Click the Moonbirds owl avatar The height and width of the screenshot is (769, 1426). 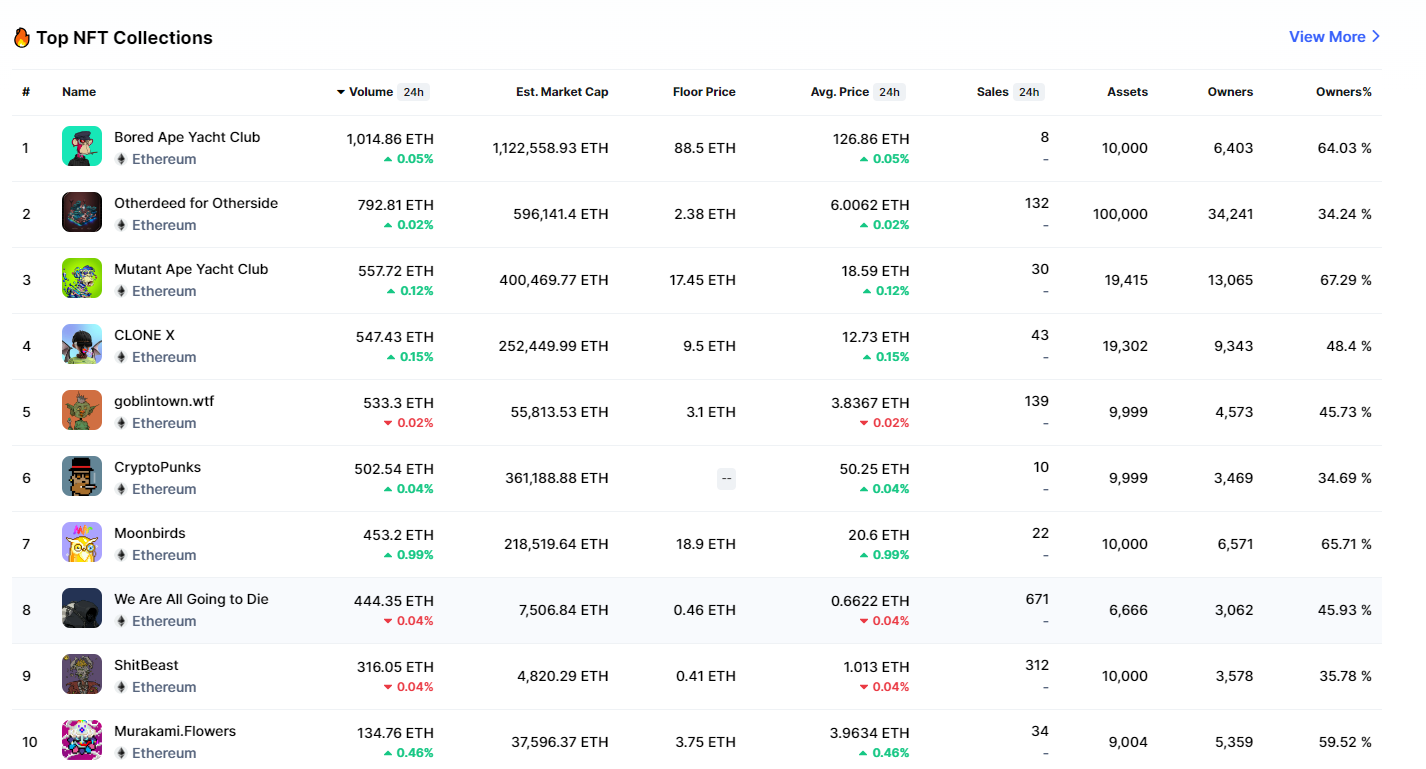[82, 542]
